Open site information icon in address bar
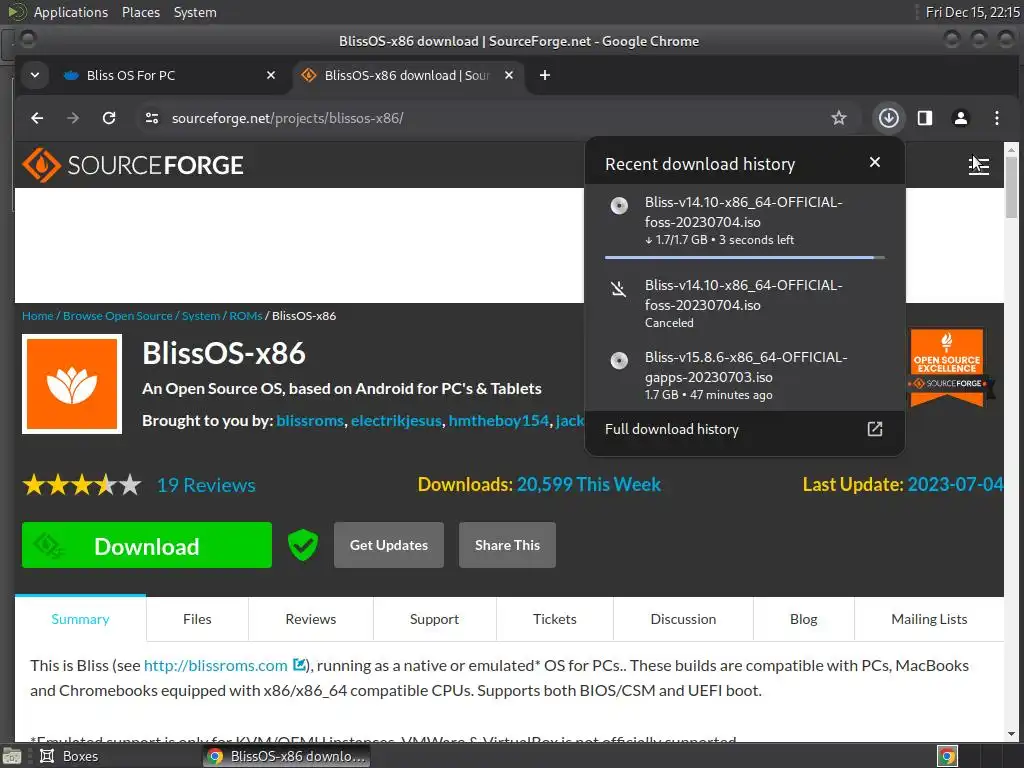The width and height of the screenshot is (1024, 768). 152,118
